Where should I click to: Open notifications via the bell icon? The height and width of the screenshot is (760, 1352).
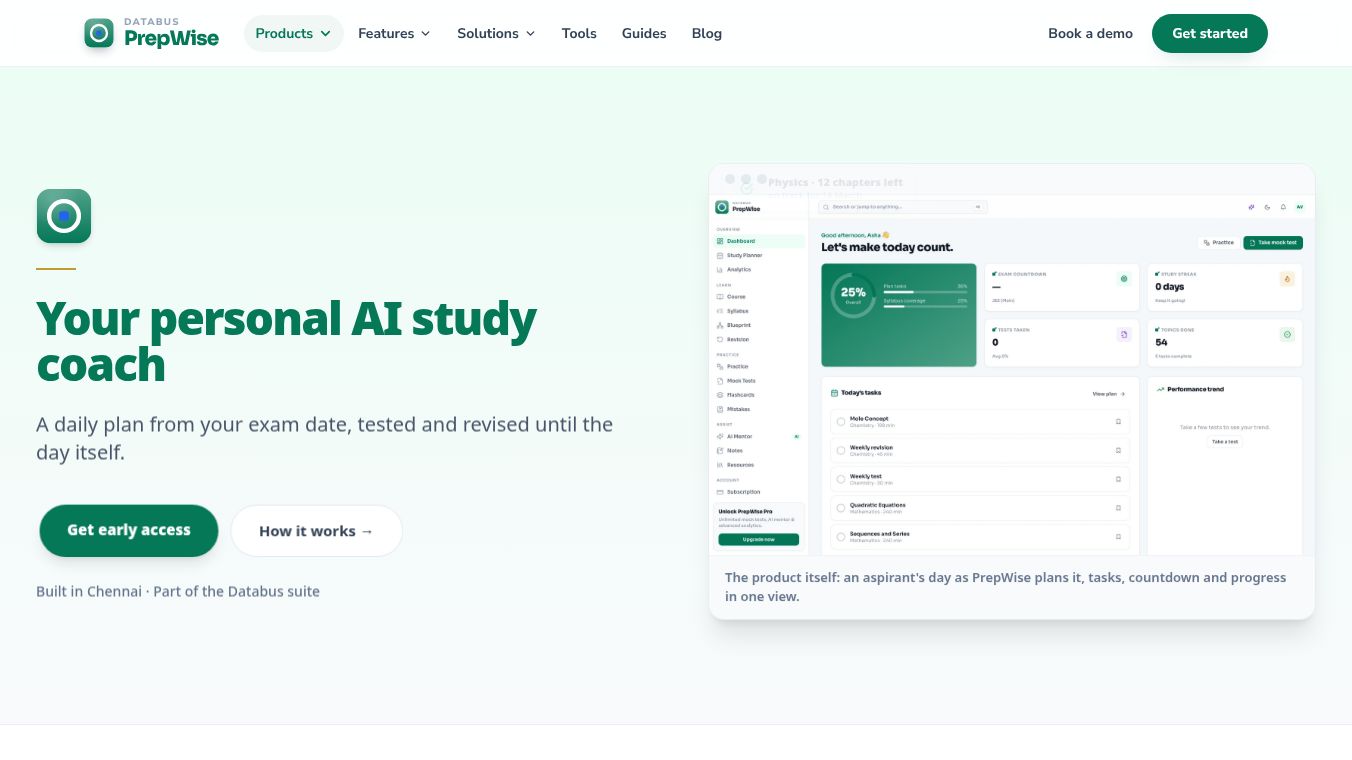click(x=1283, y=207)
